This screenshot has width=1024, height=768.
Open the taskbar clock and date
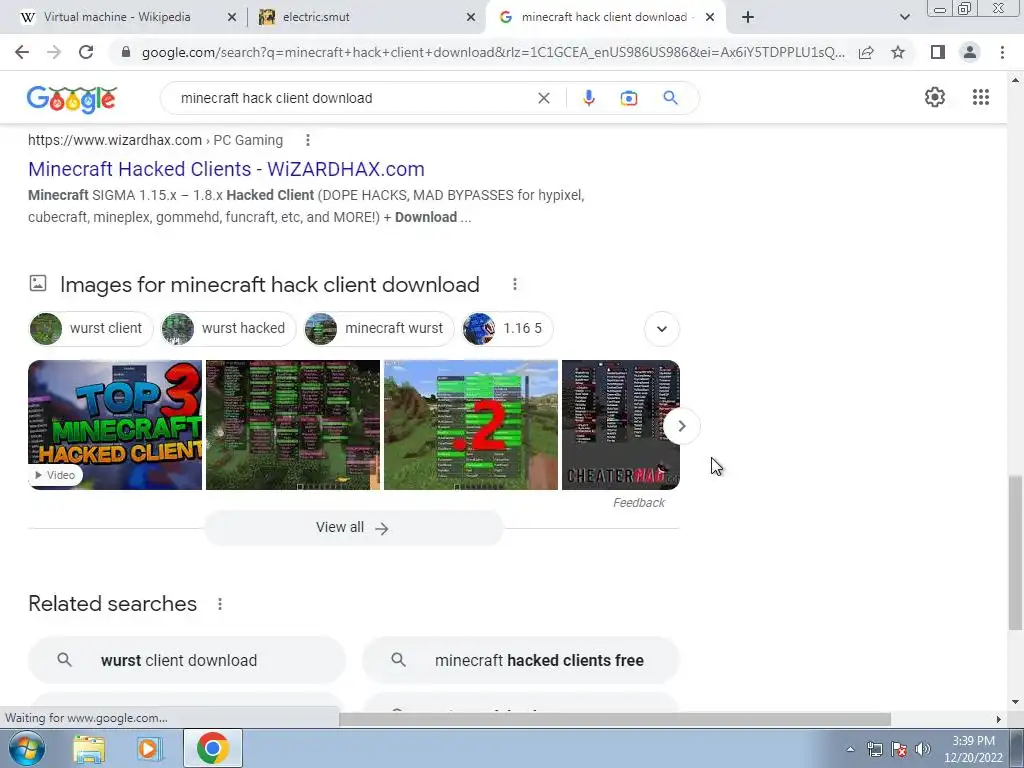[973, 749]
